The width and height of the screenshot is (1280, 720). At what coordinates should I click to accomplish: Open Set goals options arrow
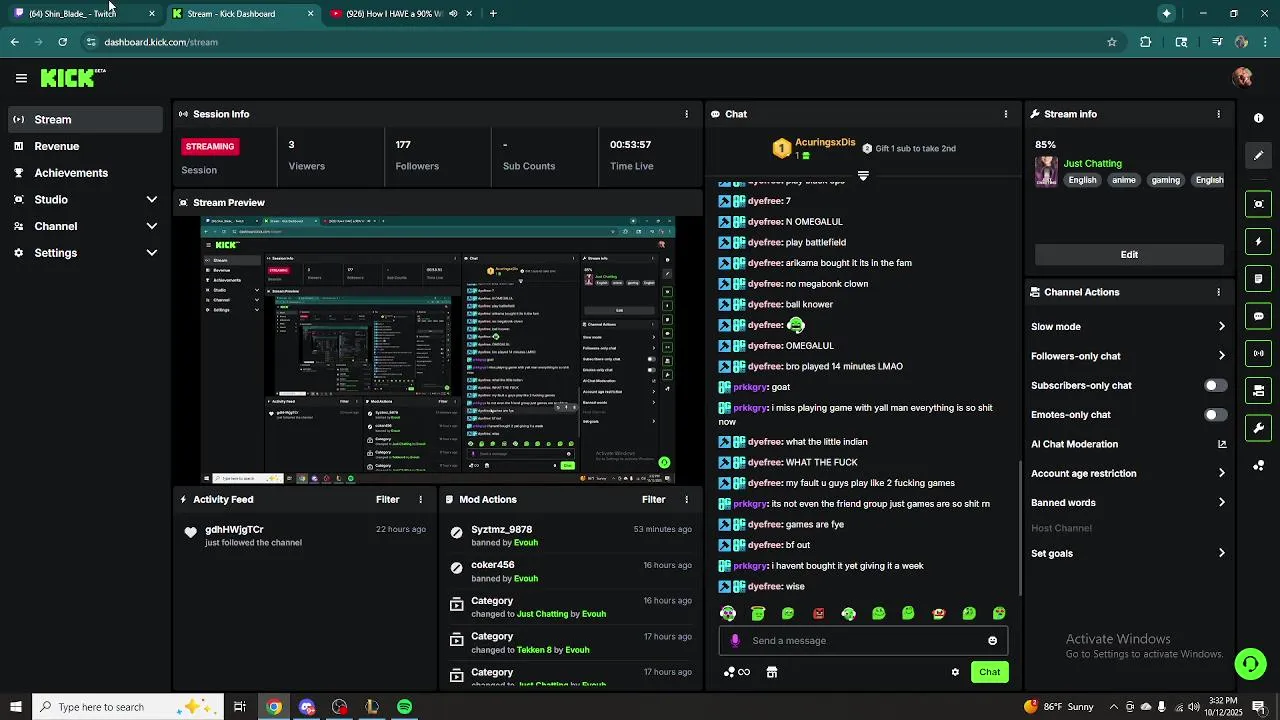coord(1221,553)
